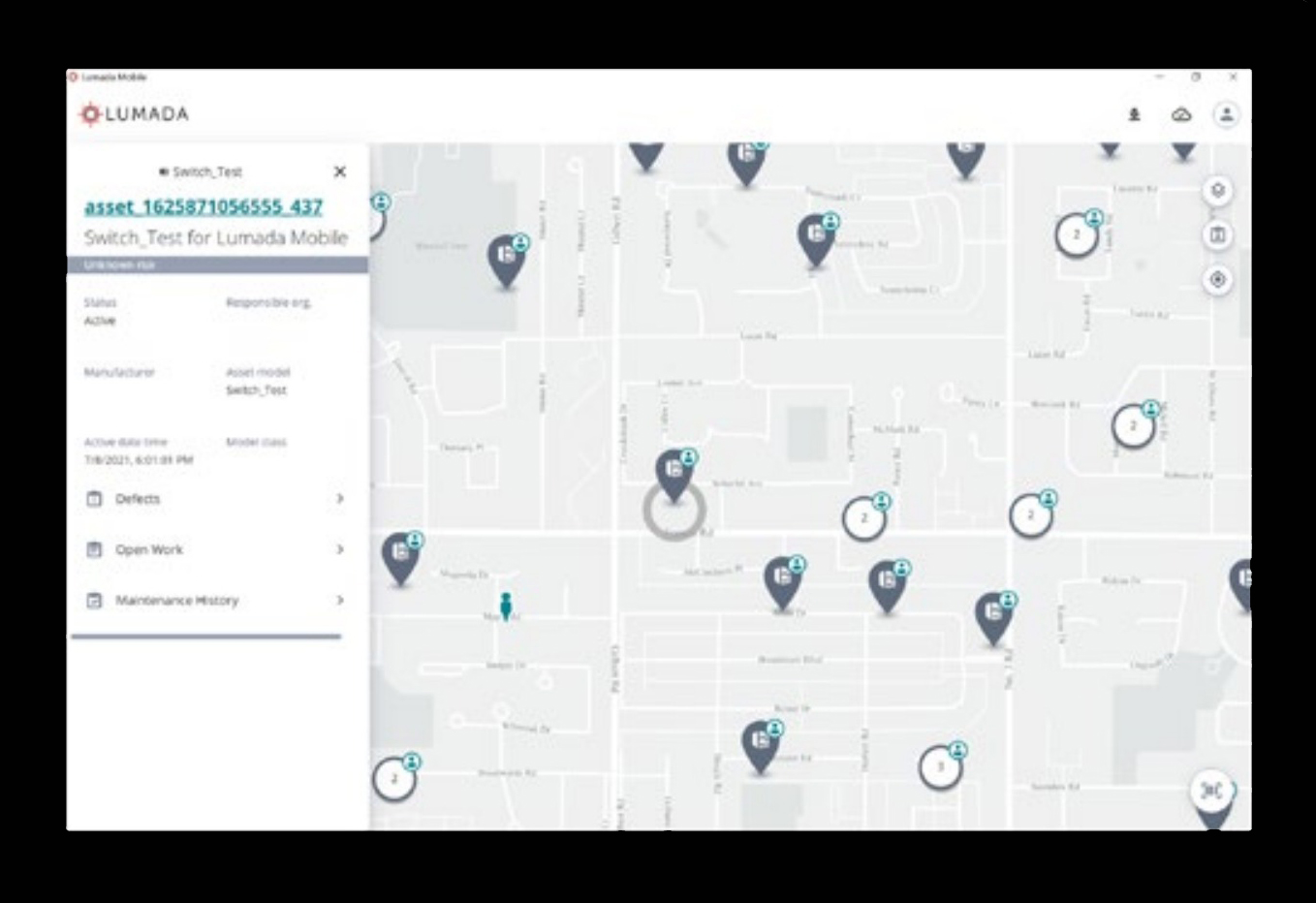Open the cluster marker labeled 3
This screenshot has width=1316, height=903.
[940, 766]
